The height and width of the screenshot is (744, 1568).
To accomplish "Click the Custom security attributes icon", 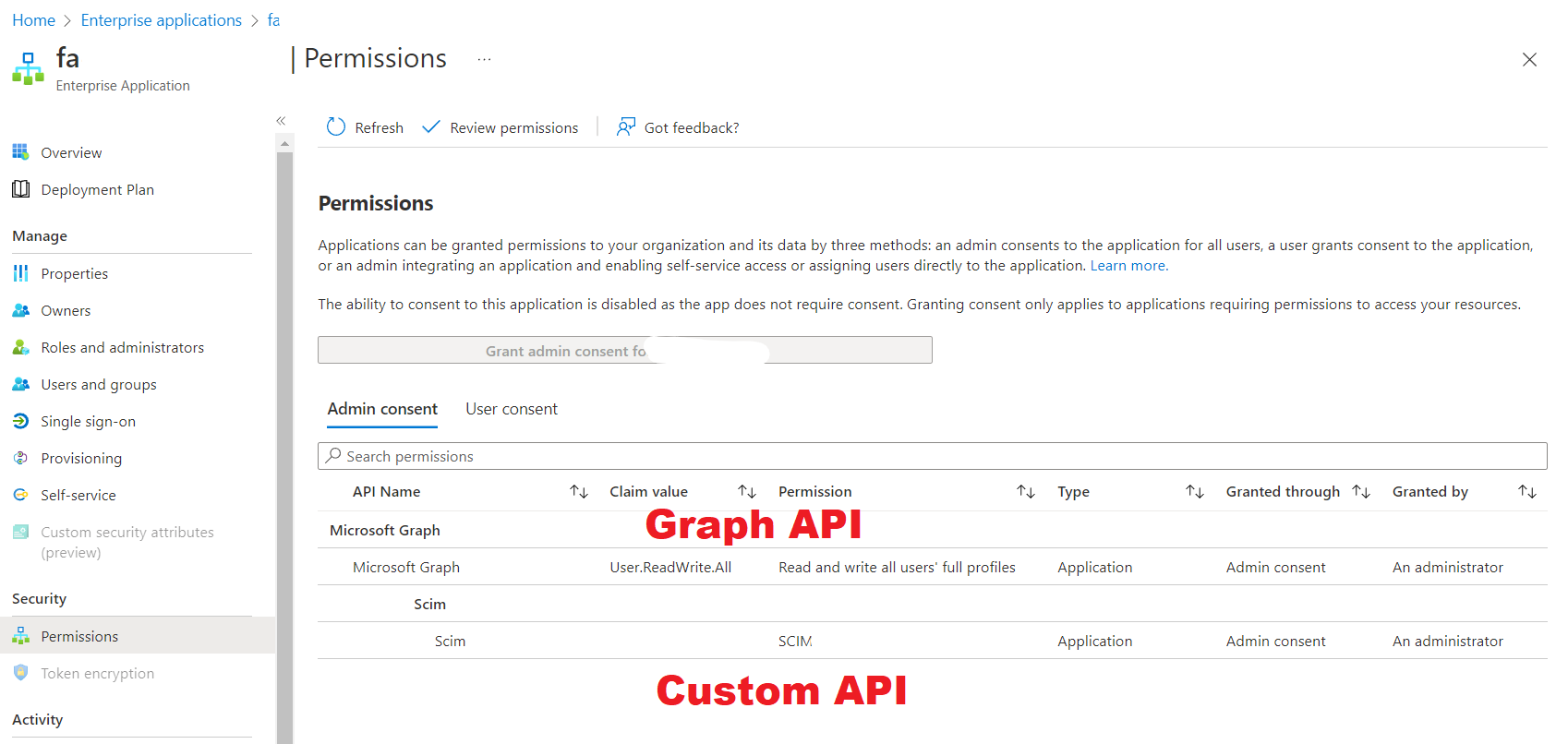I will tap(20, 532).
